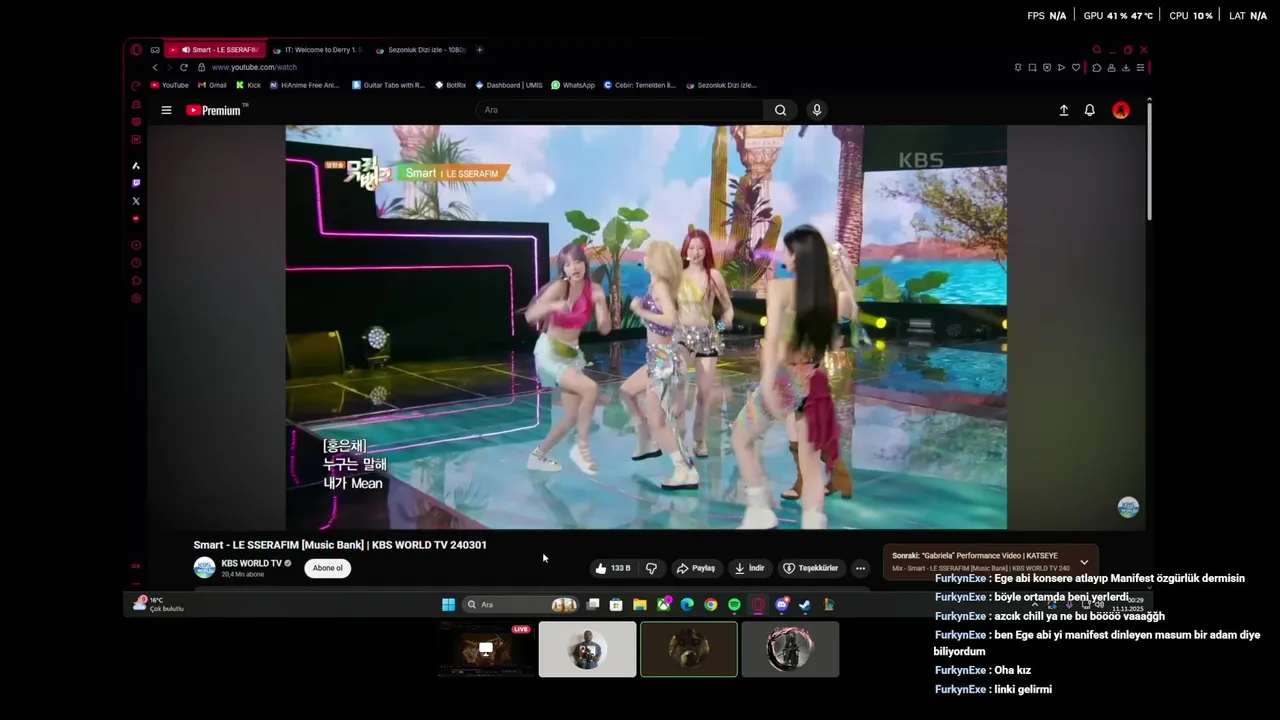Focus the YouTube 'Ara' search field
This screenshot has width=1280, height=720.
point(620,110)
